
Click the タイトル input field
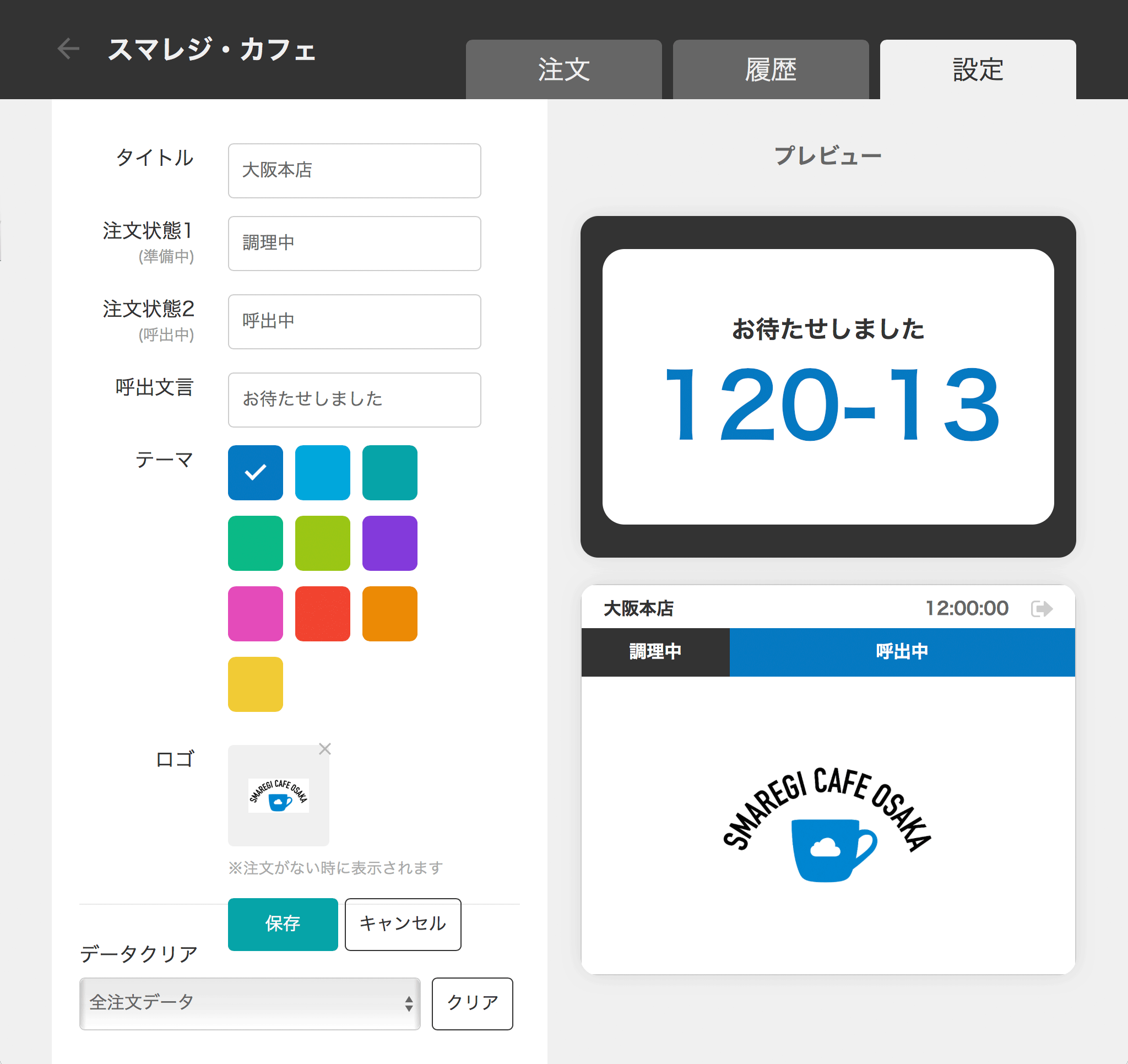click(355, 170)
